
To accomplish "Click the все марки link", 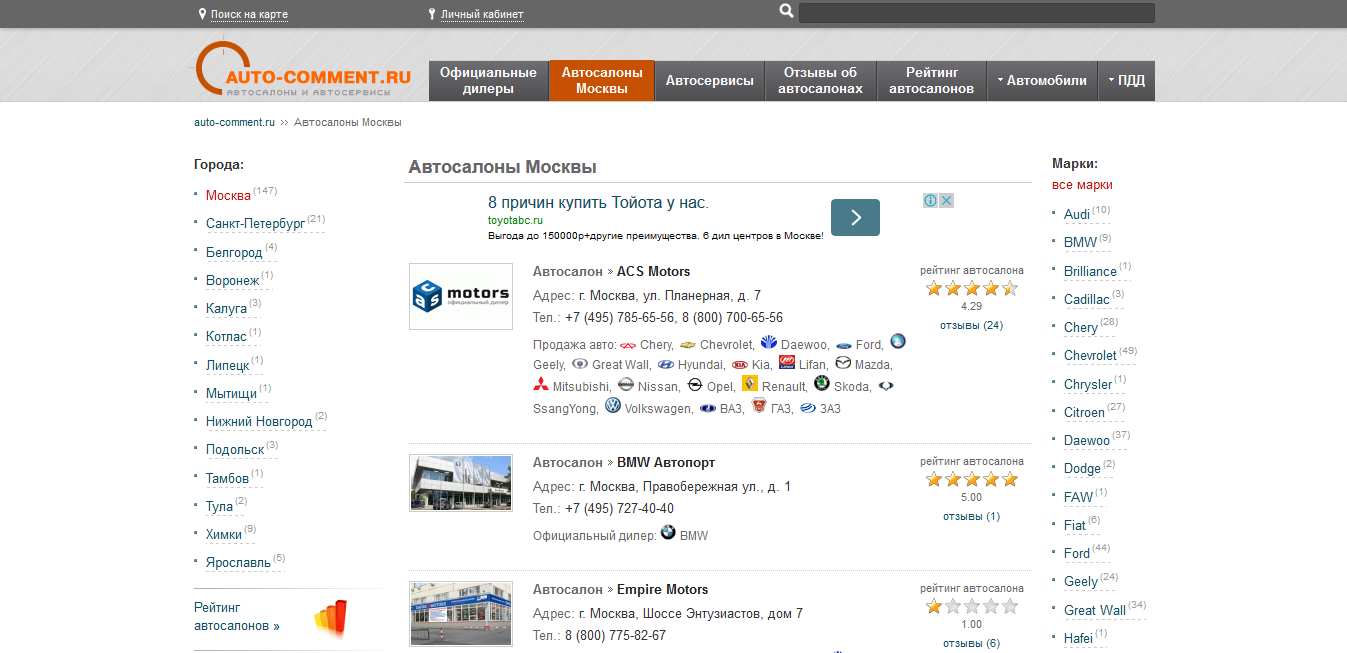I will [1082, 185].
